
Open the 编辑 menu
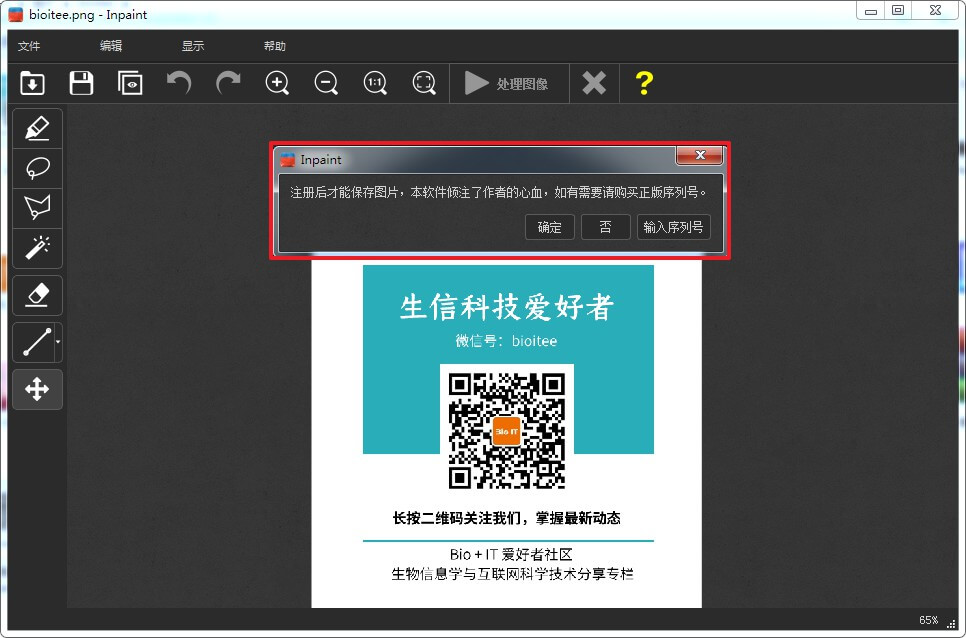coord(111,46)
